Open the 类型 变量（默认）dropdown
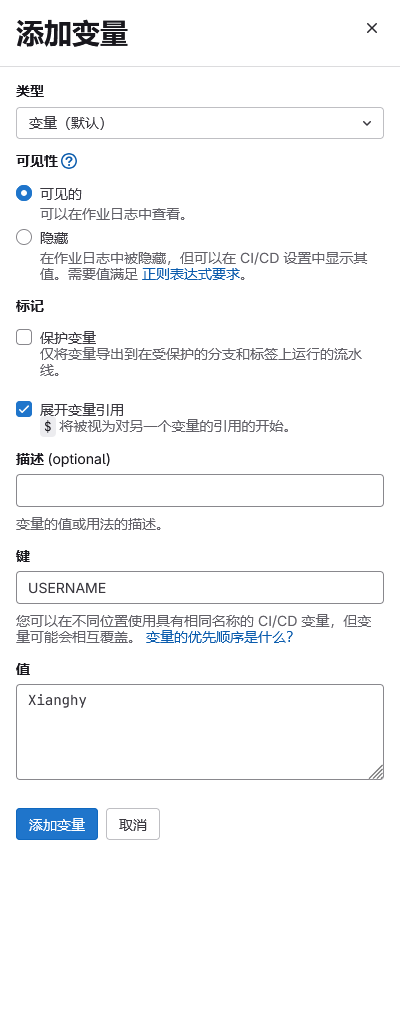Screen dimensions: 400x1014 200,123
